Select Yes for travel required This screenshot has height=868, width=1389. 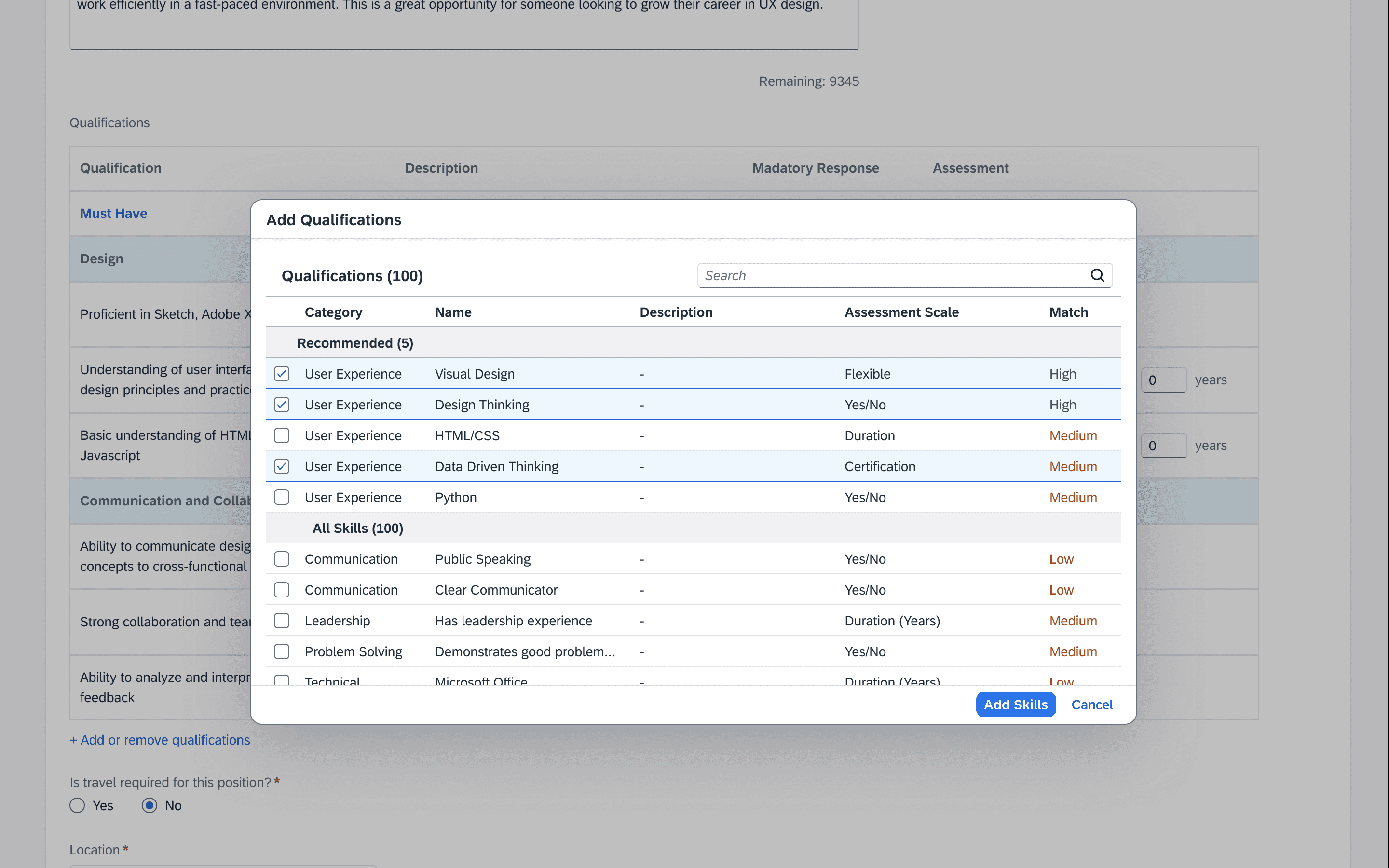pyautogui.click(x=78, y=805)
